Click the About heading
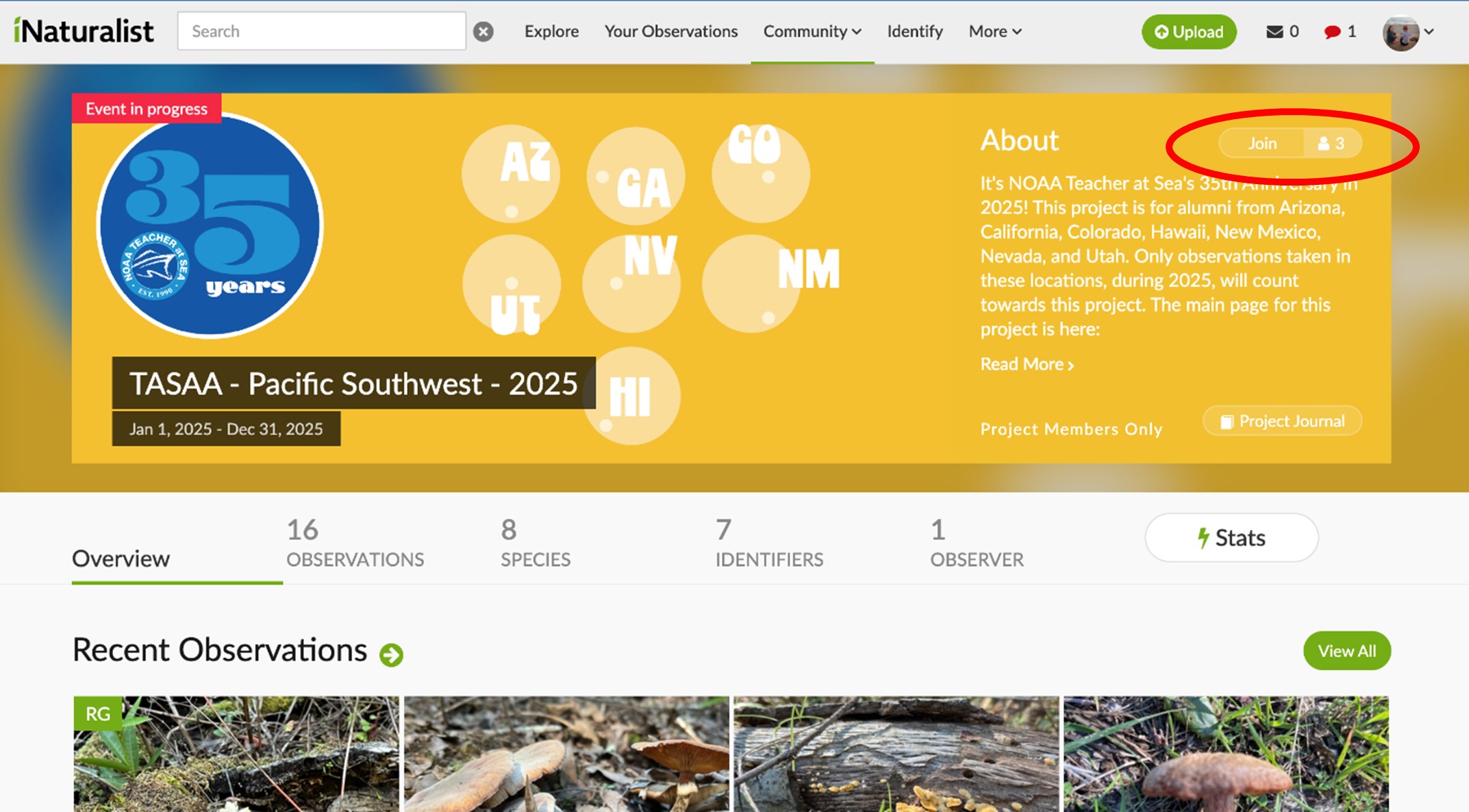This screenshot has height=812, width=1469. 1019,140
